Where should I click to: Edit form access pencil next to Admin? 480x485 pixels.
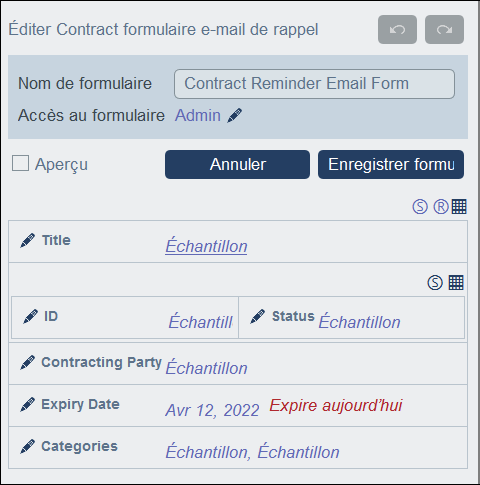[235, 116]
